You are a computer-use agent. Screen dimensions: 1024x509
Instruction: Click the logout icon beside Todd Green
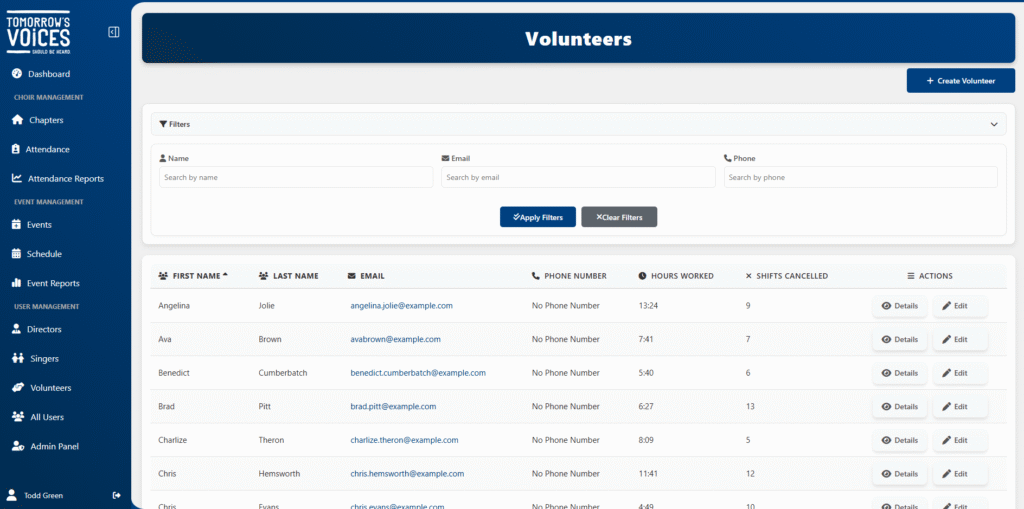(x=117, y=495)
